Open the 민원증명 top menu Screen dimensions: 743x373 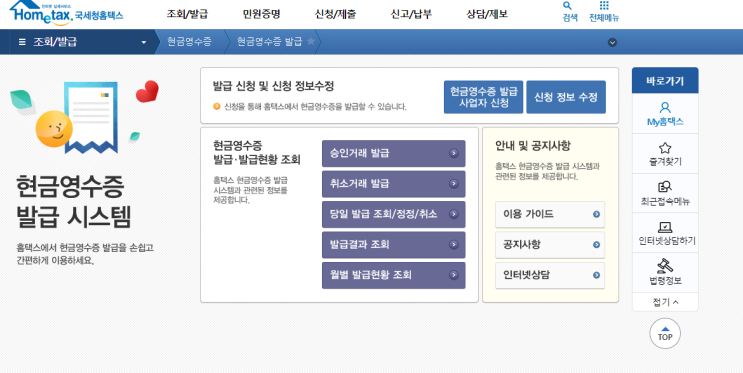tap(262, 14)
